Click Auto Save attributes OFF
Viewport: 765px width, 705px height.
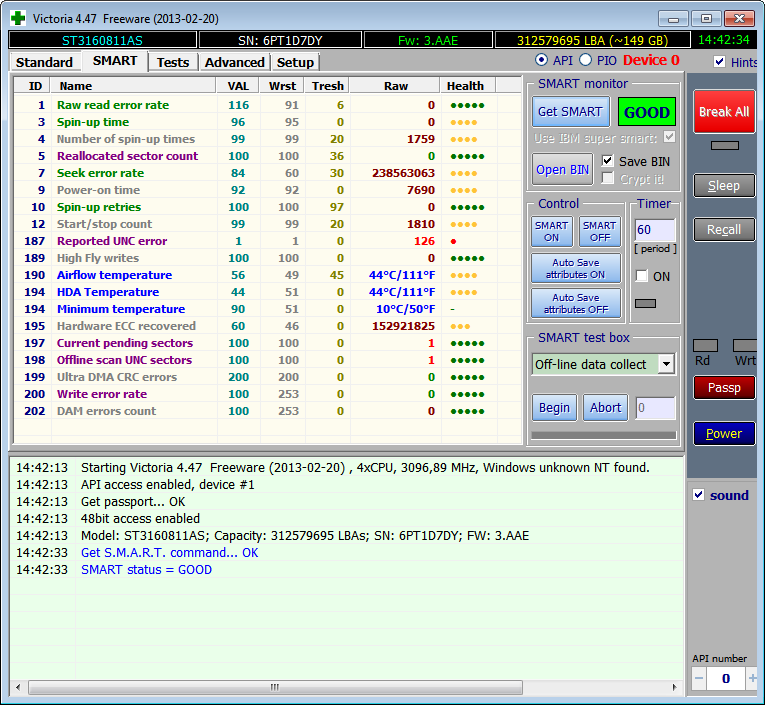coord(576,303)
